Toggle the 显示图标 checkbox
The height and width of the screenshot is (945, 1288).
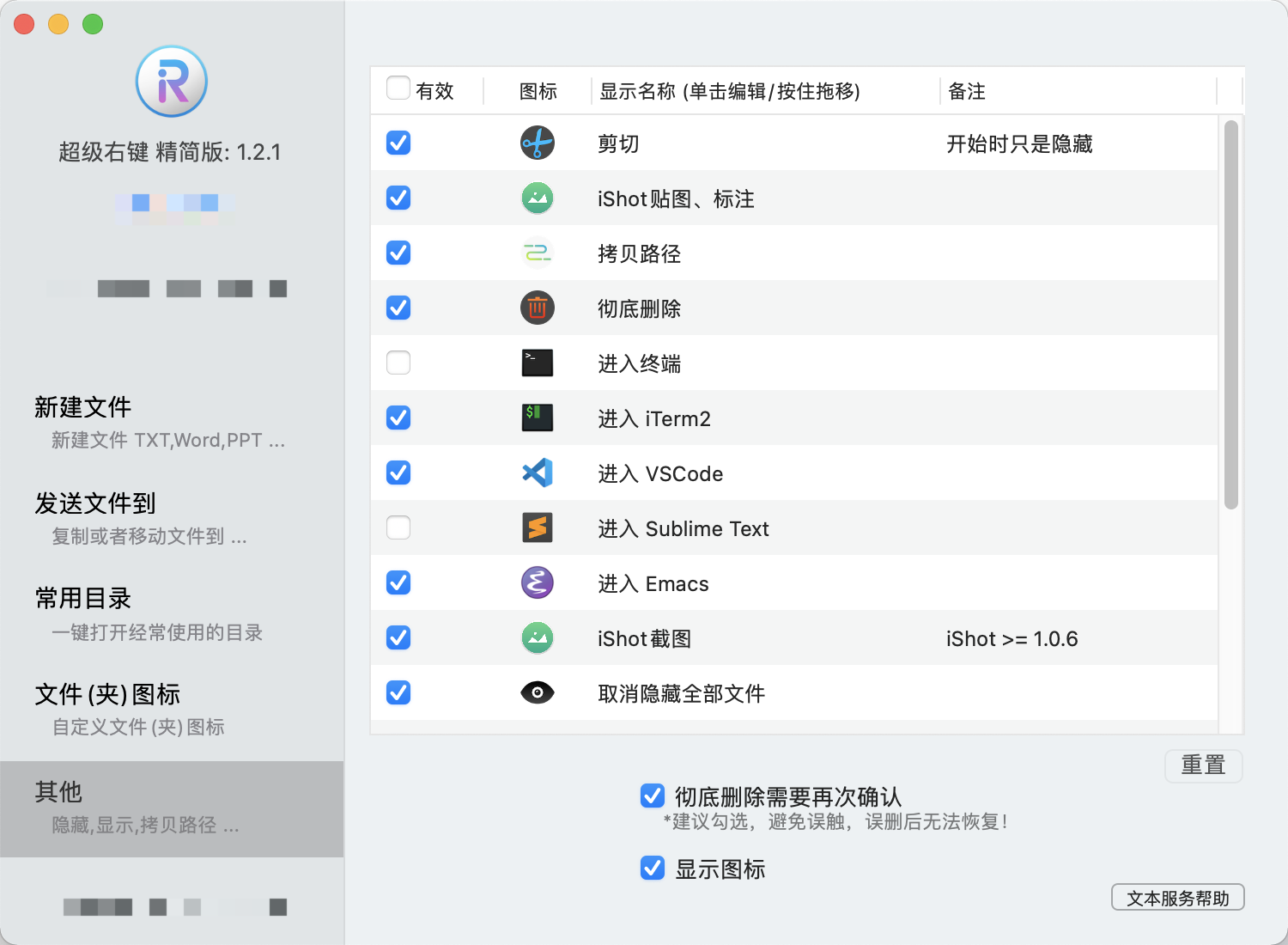(x=653, y=868)
